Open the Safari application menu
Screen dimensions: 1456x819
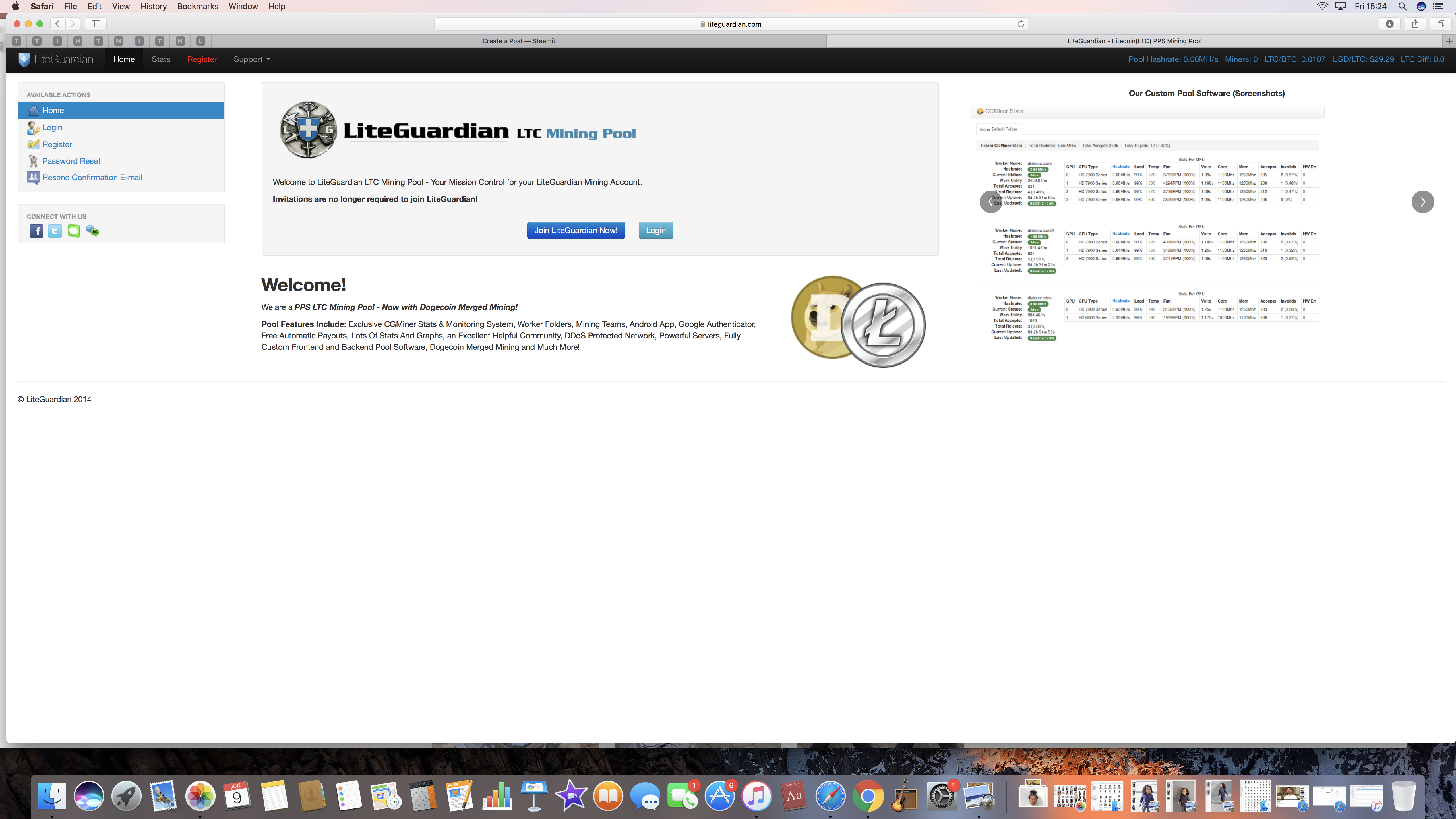point(42,6)
